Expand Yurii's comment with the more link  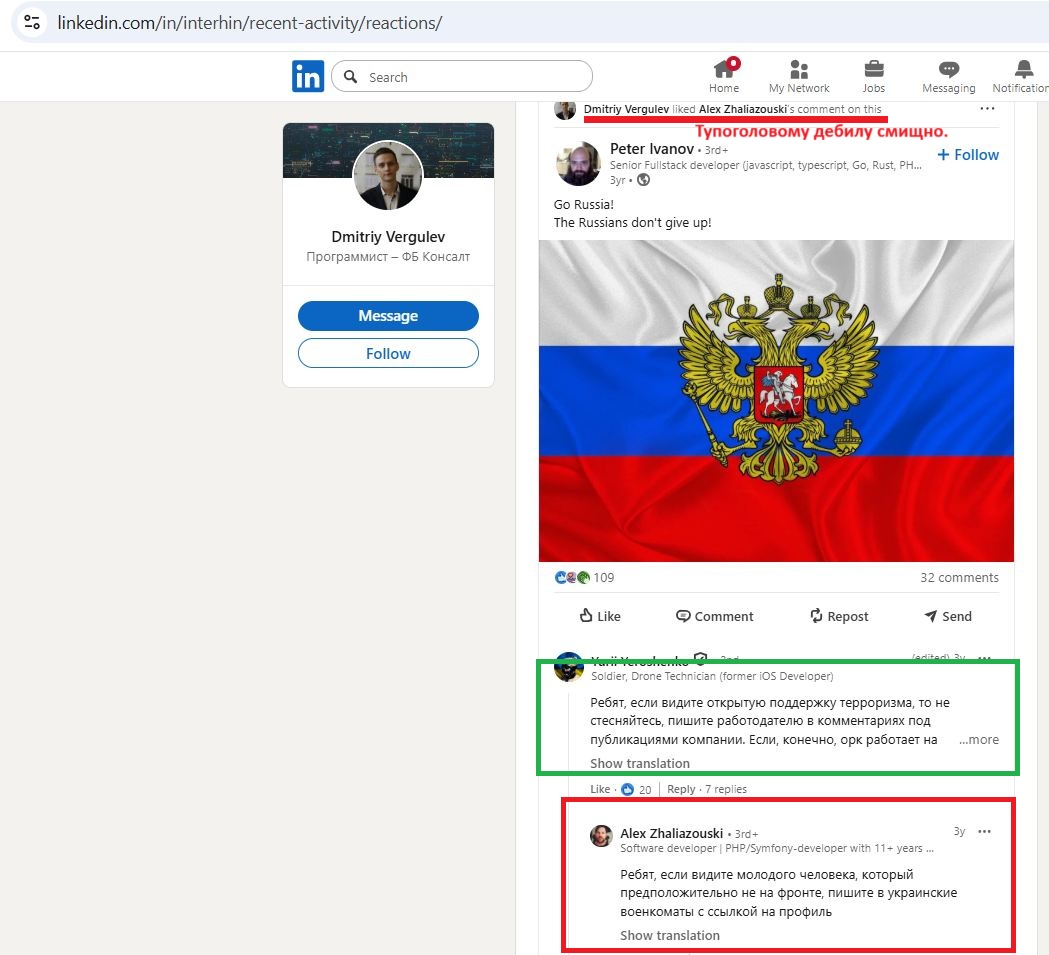click(978, 739)
